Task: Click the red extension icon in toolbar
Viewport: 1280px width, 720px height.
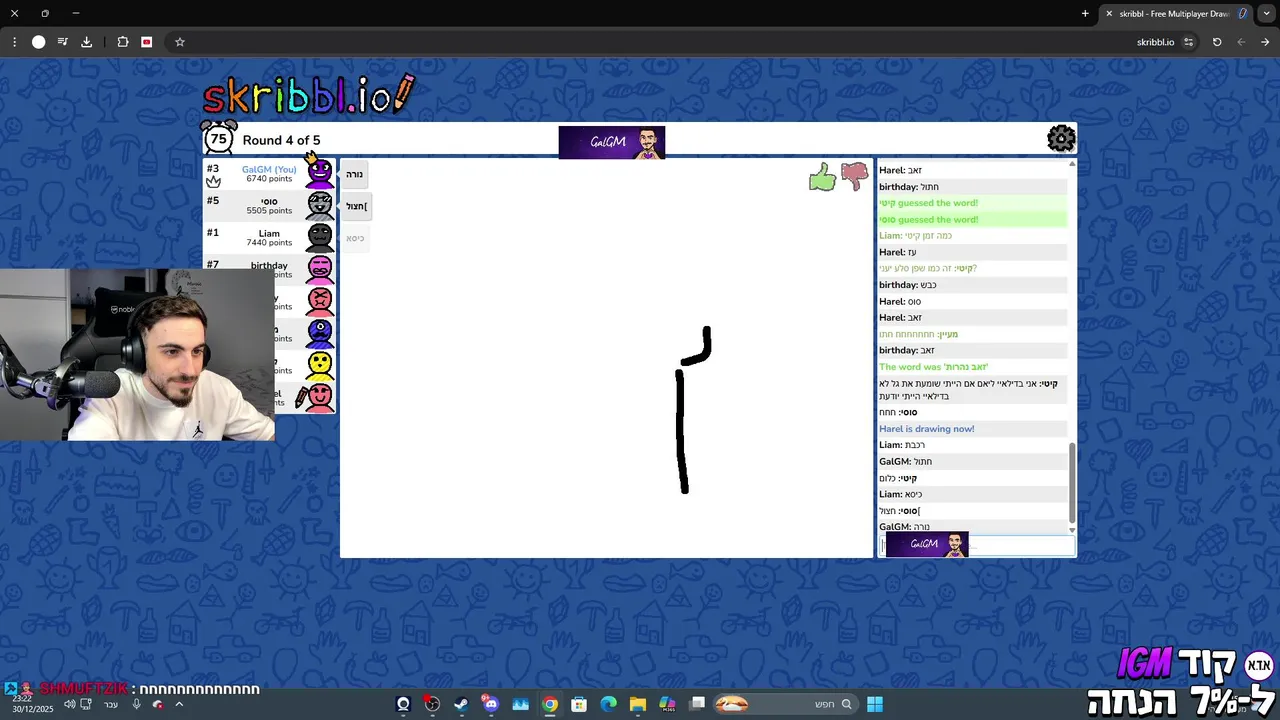Action: click(147, 42)
